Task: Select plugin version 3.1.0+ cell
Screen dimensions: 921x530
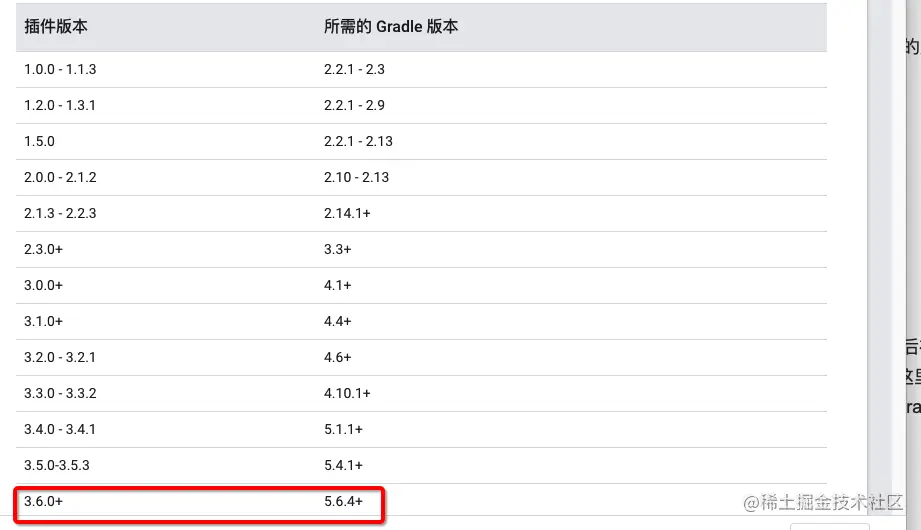Action: point(43,321)
